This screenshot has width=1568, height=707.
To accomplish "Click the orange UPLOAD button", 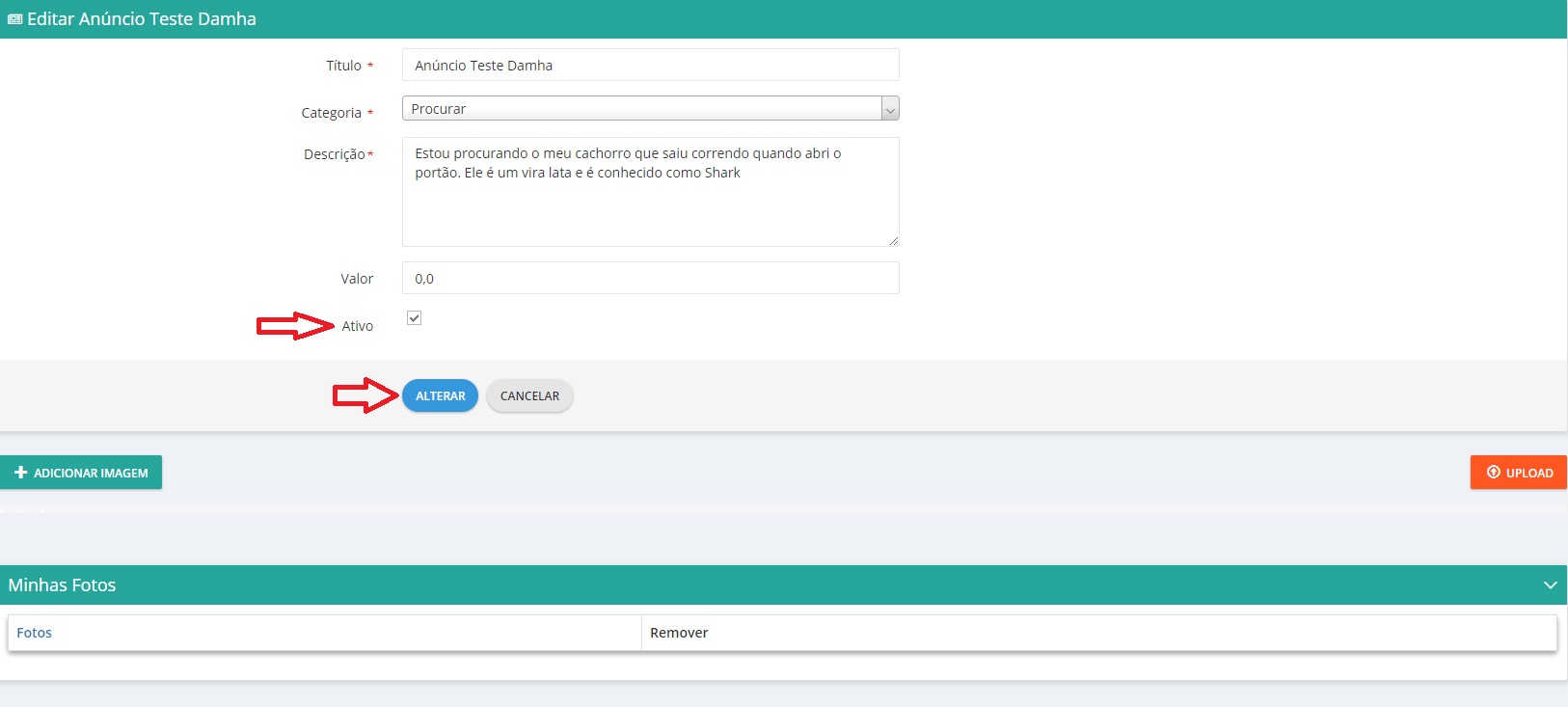I will coord(1519,473).
